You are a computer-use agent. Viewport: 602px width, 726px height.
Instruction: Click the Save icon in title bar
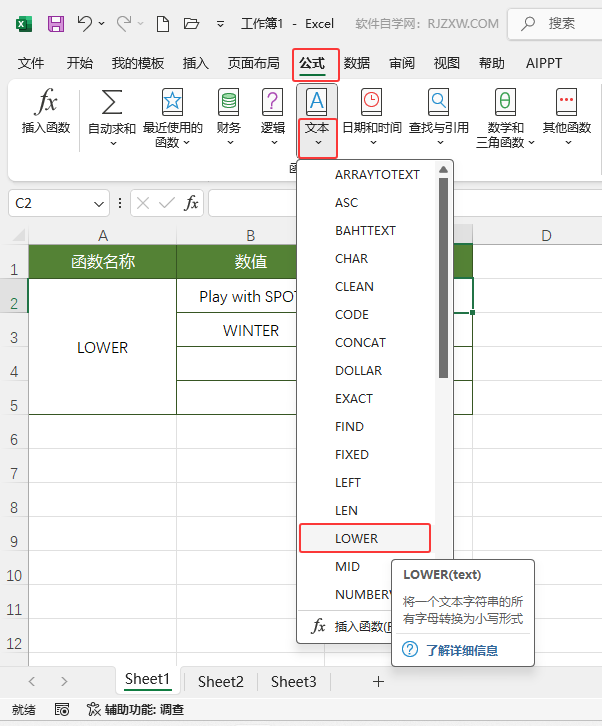[x=56, y=23]
